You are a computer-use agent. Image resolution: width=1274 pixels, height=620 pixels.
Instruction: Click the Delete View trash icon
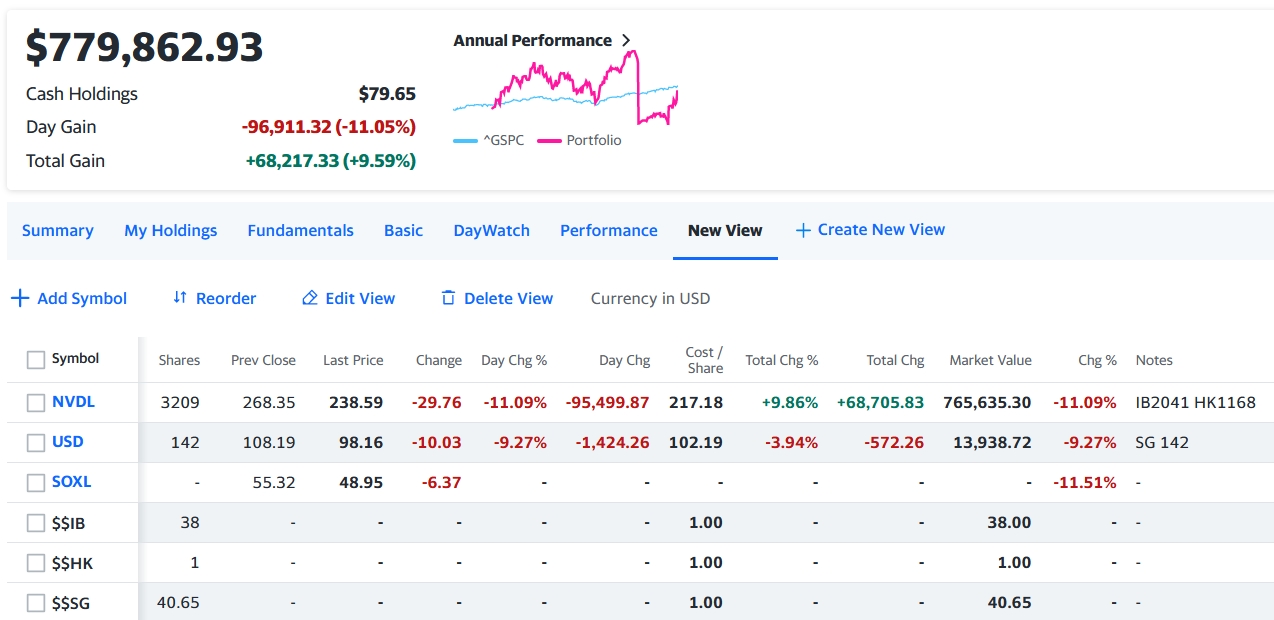pyautogui.click(x=448, y=298)
